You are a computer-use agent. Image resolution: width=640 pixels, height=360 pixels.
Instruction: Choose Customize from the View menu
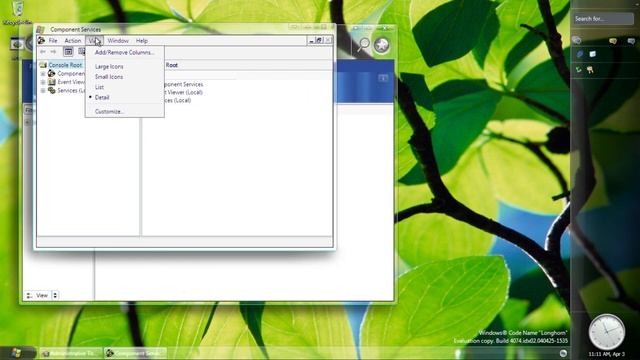[124, 111]
